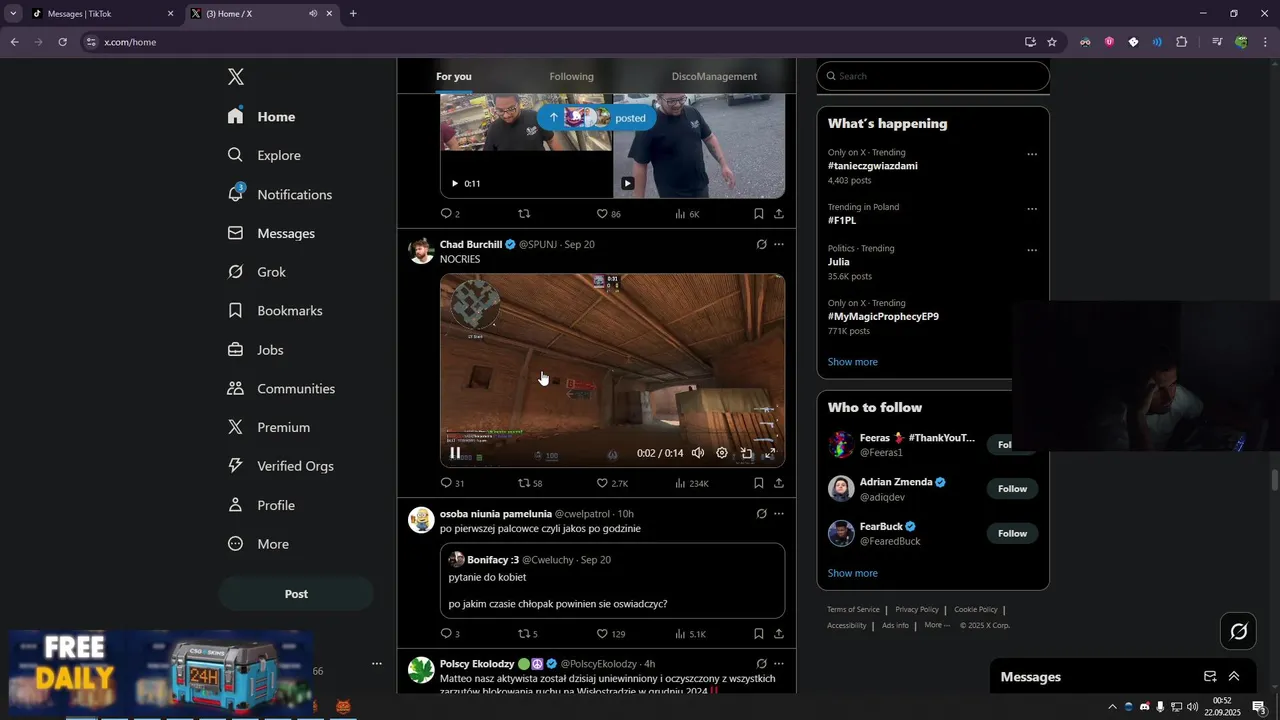Repost osoba niunia pamelunia's post
1280x720 pixels.
528,634
